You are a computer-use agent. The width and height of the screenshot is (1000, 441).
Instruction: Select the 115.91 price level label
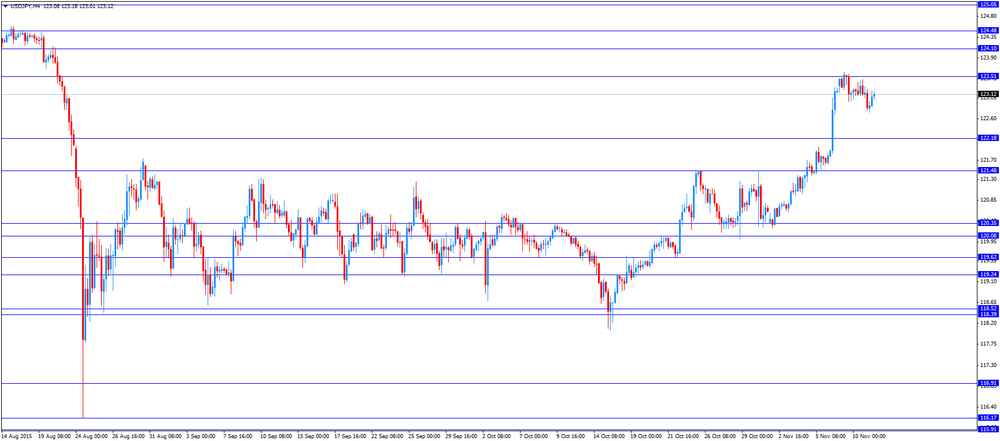(x=988, y=429)
